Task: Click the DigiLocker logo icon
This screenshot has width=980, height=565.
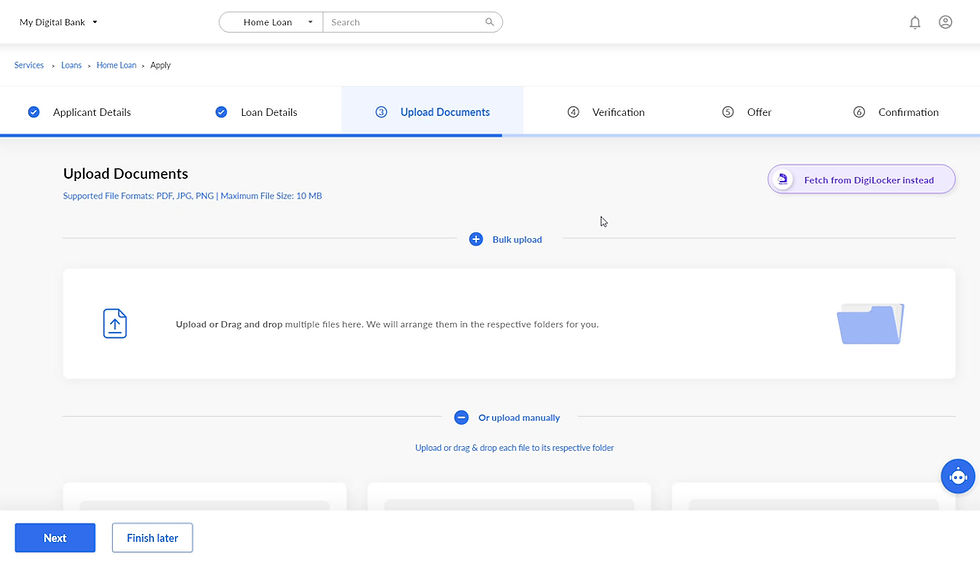Action: (782, 179)
